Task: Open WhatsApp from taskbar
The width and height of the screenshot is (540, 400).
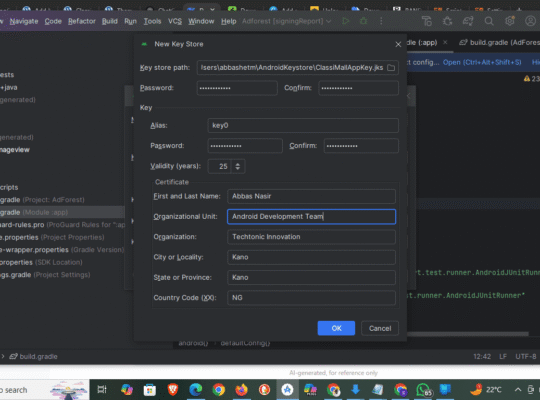Action: 423,390
